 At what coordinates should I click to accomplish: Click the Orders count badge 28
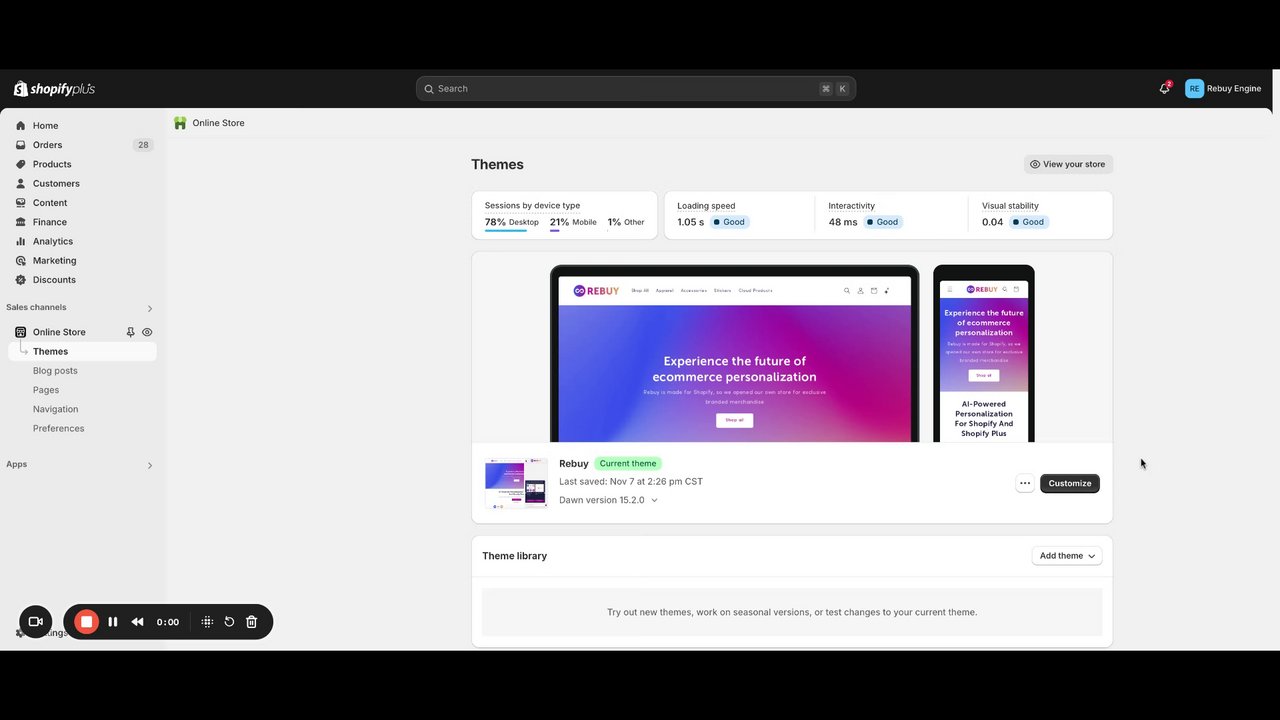[x=143, y=145]
